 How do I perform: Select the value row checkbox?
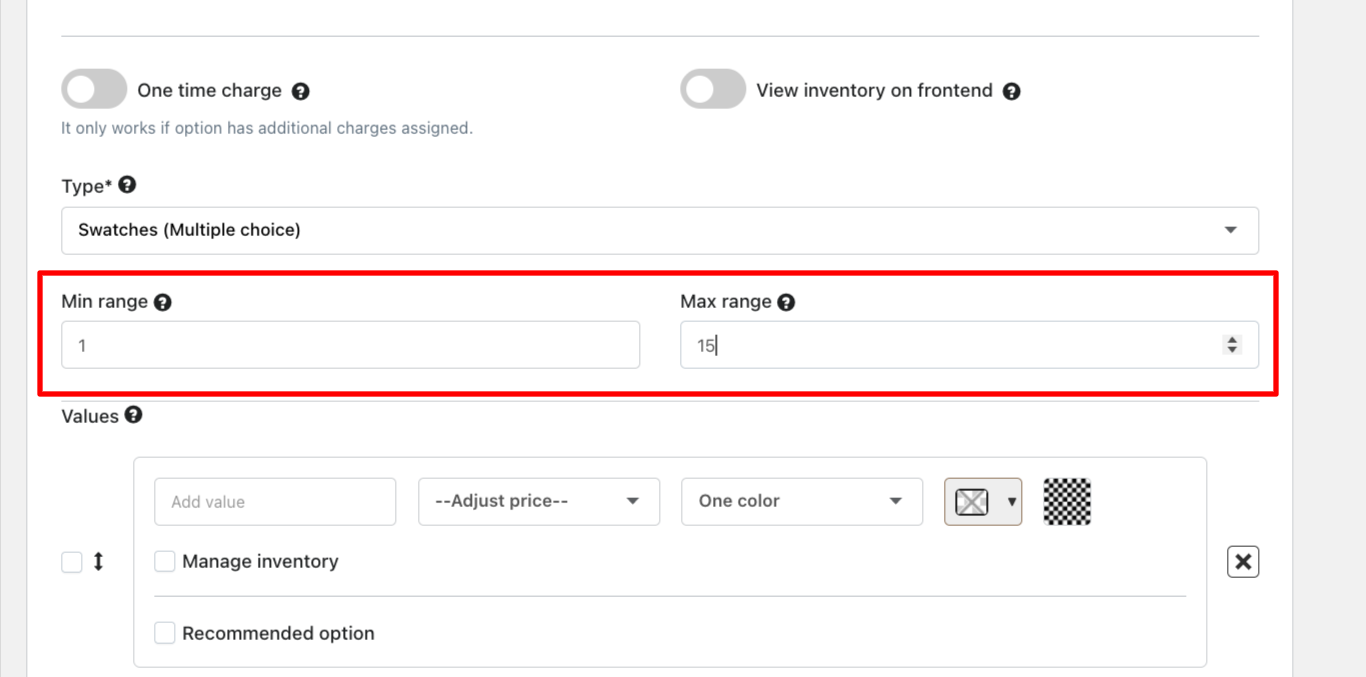72,562
